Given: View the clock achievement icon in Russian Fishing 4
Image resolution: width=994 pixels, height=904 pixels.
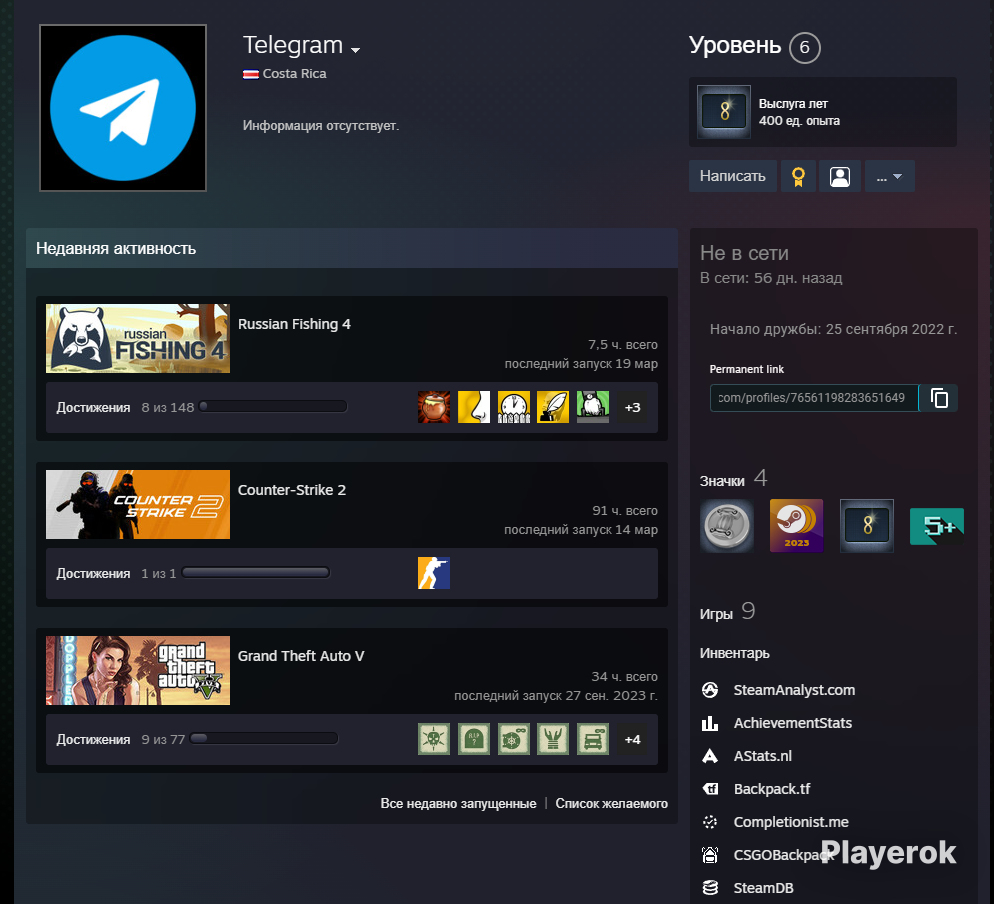Looking at the screenshot, I should [x=513, y=407].
